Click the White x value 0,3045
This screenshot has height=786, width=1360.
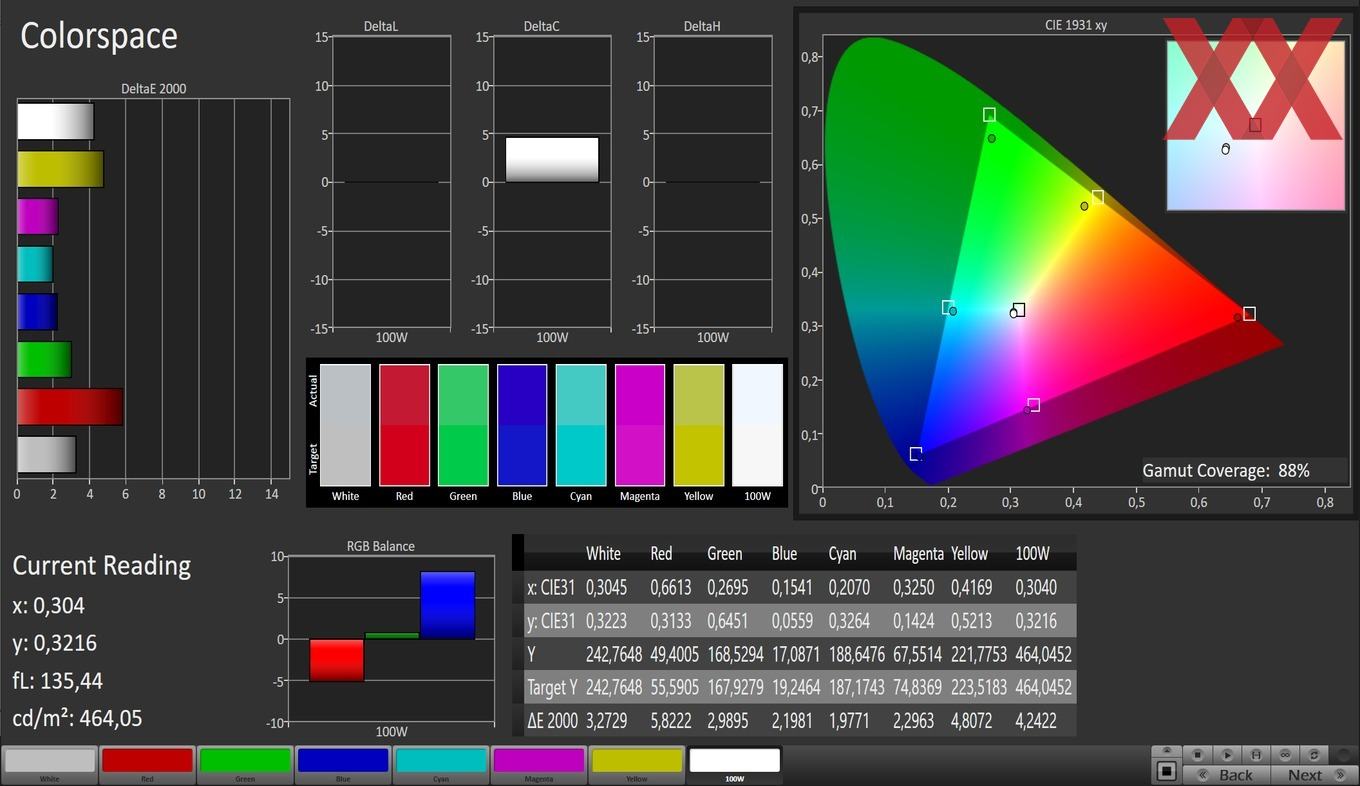(x=607, y=587)
